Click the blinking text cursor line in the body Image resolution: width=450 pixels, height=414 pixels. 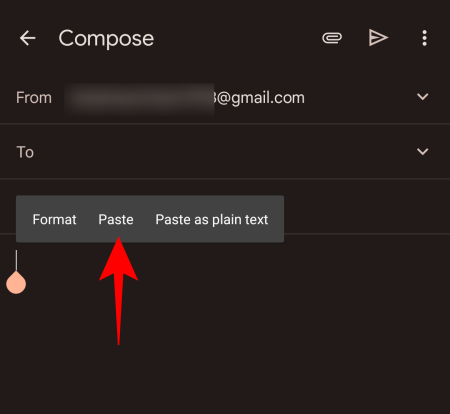[x=16, y=260]
